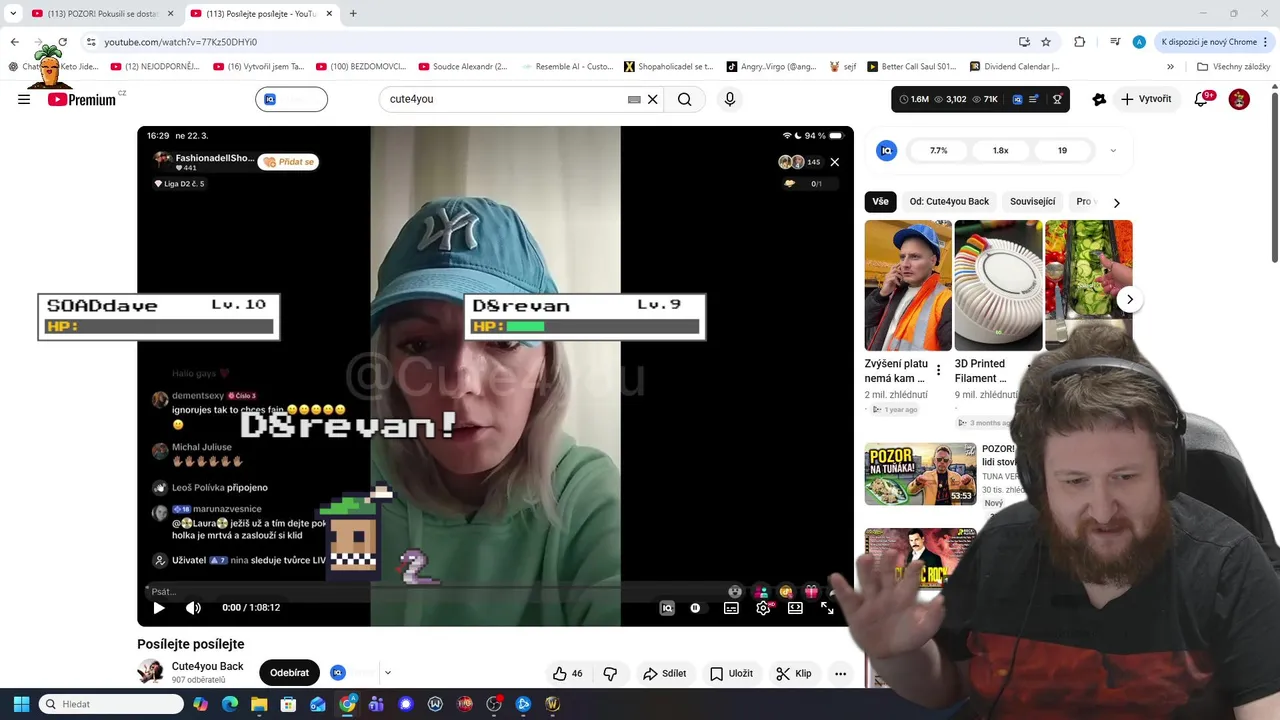This screenshot has width=1280, height=720.
Task: Bookmark this page with star
Action: [1046, 42]
